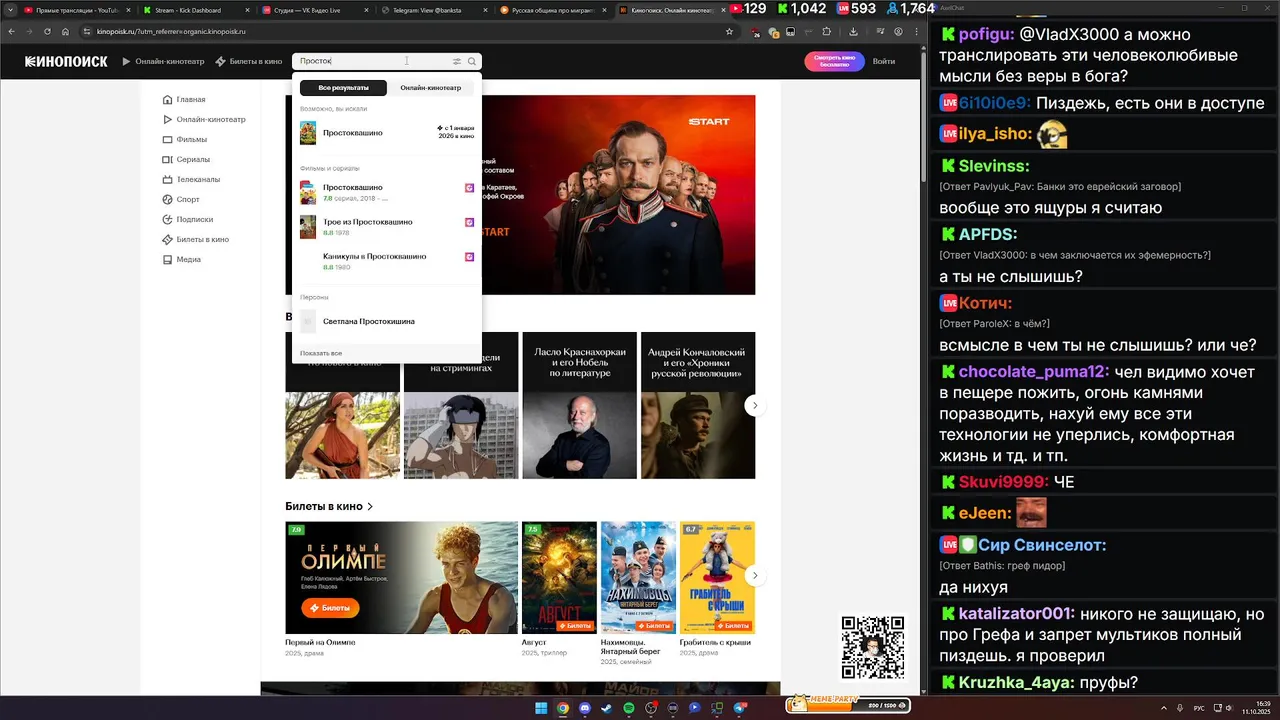Open Фильмы in the left sidebar
Image resolution: width=1280 pixels, height=720 pixels.
pos(185,140)
